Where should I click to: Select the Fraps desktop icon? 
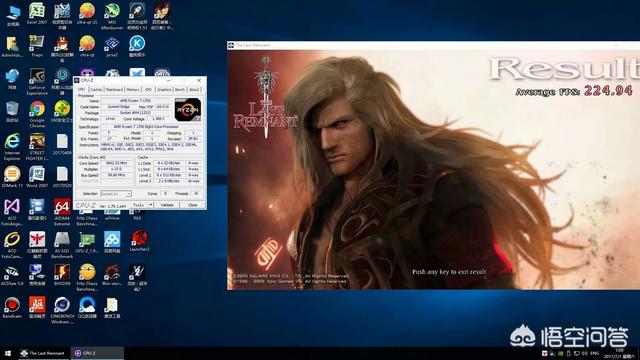pos(37,46)
